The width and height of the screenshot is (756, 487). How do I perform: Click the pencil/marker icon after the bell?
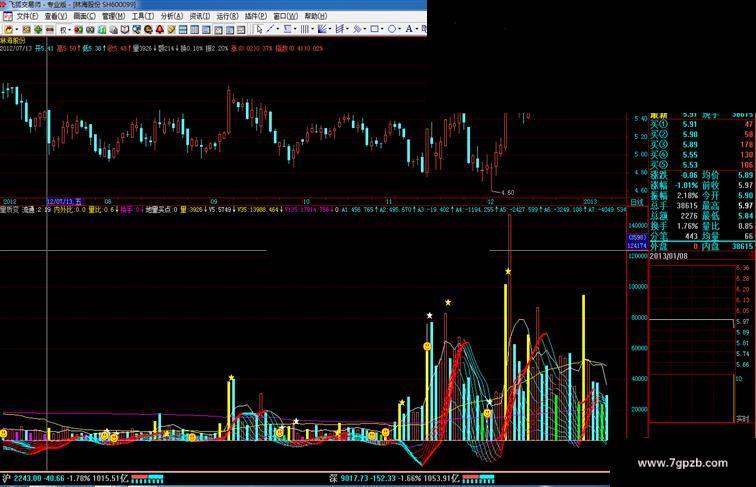(x=171, y=29)
